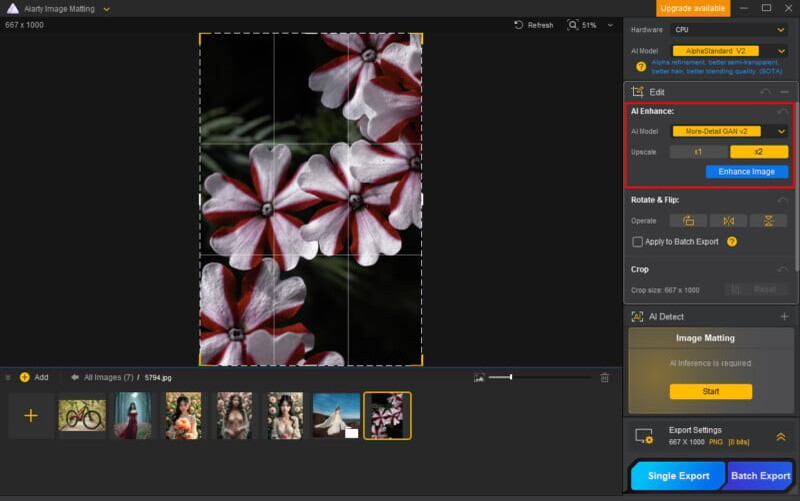
Task: Click the Enhance Image button
Action: point(746,172)
